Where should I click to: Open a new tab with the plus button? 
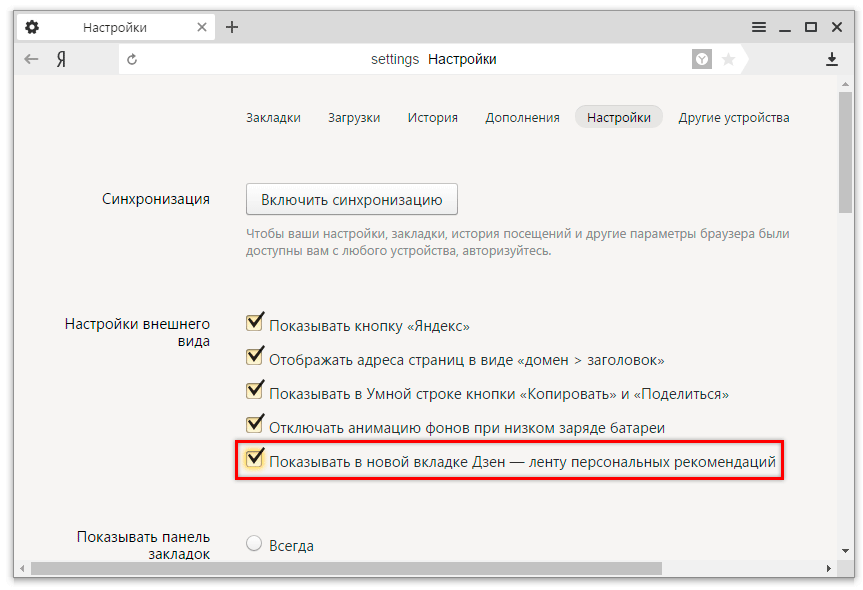tap(232, 27)
